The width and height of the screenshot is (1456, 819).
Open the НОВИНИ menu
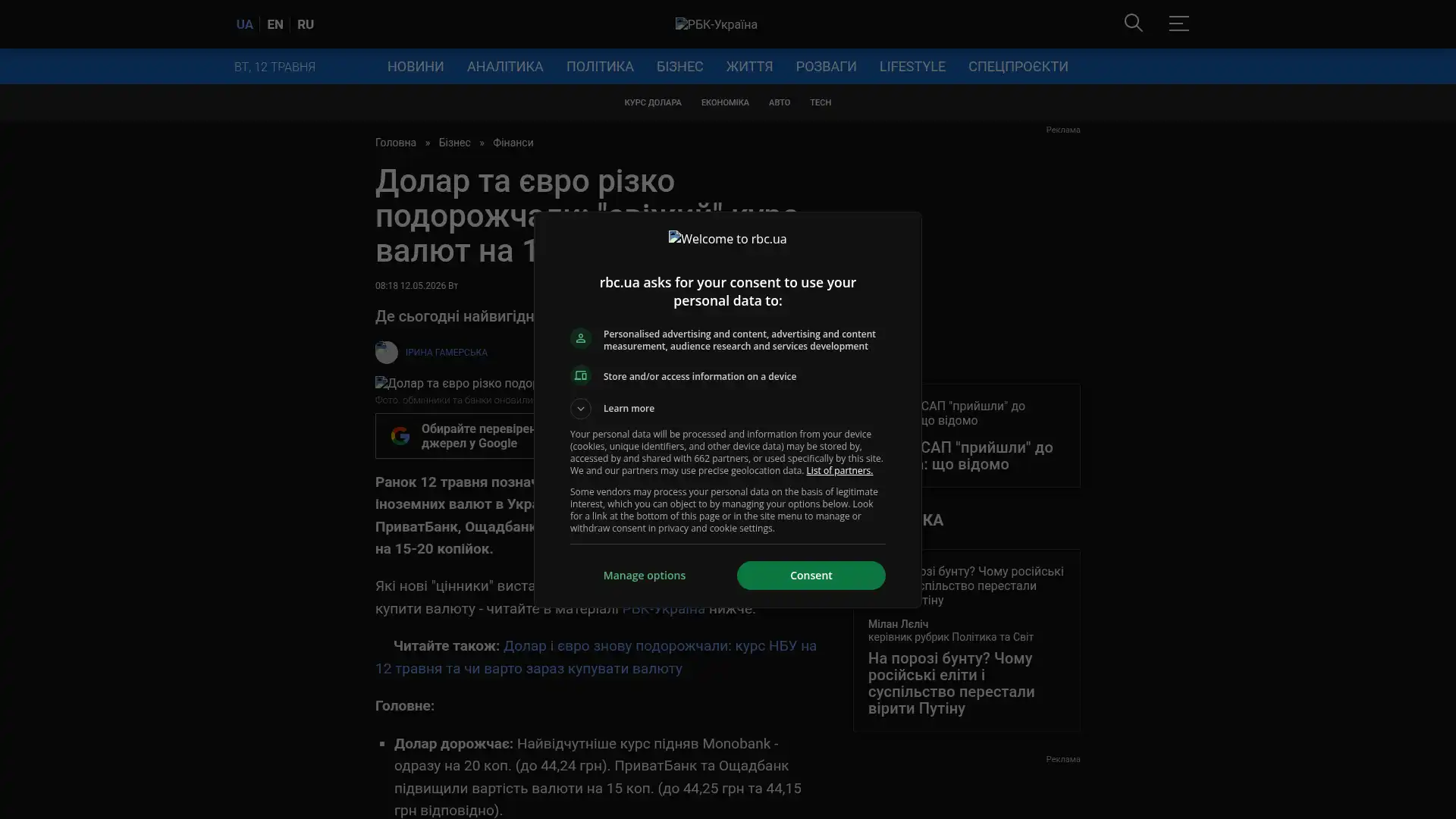416,67
